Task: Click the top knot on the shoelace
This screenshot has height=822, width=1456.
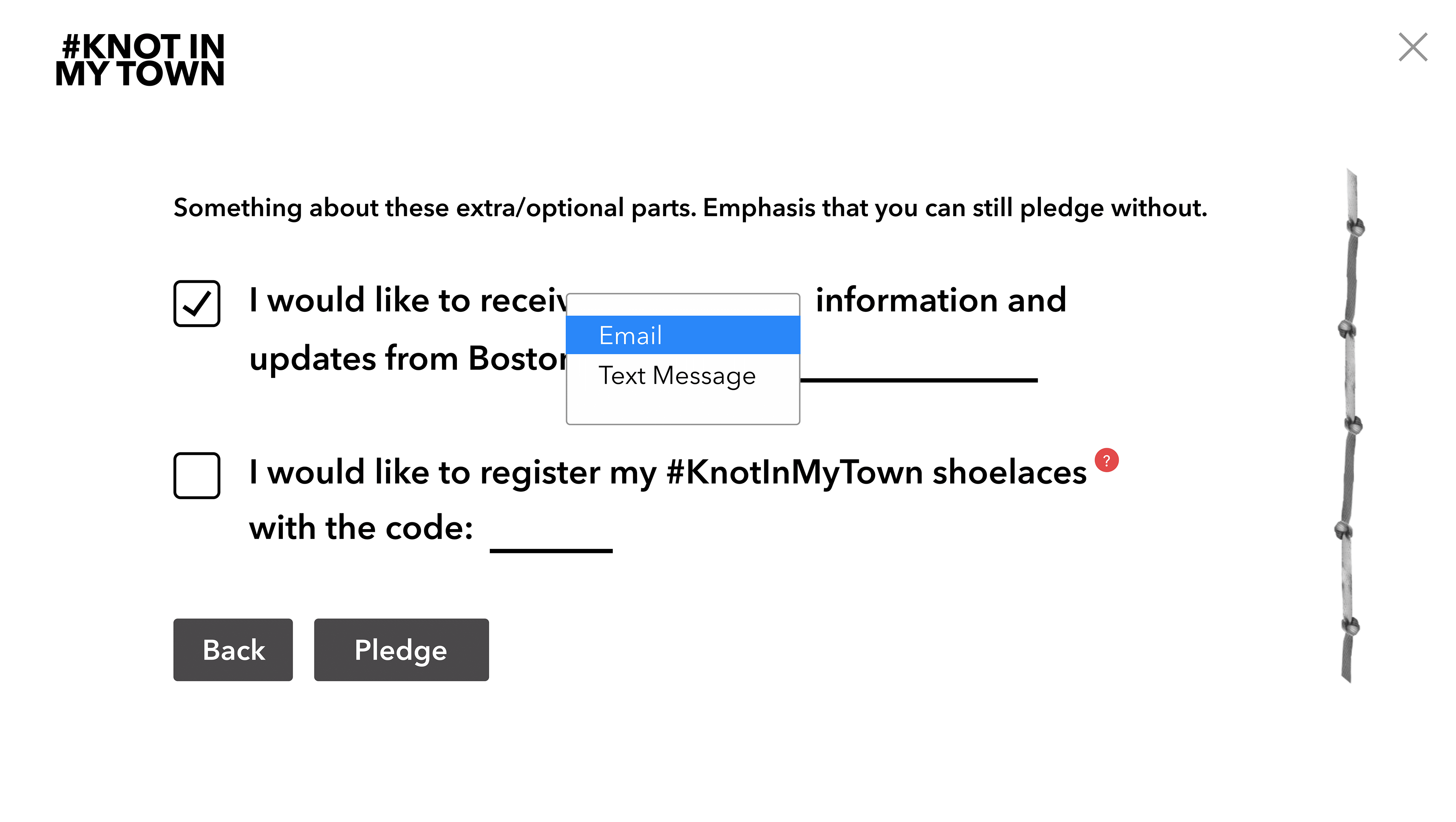Action: (x=1356, y=227)
